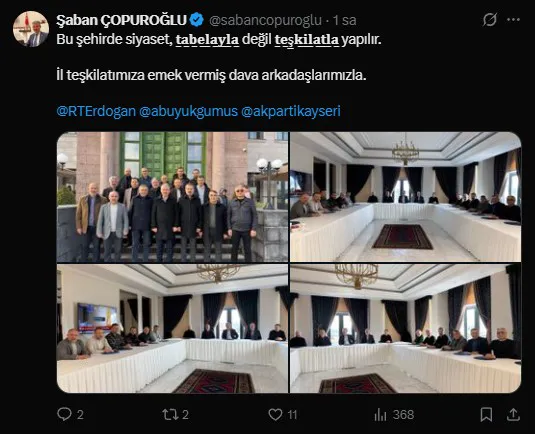The height and width of the screenshot is (434, 535).
Task: Open the @akpartikayseri mention link
Action: (291, 111)
